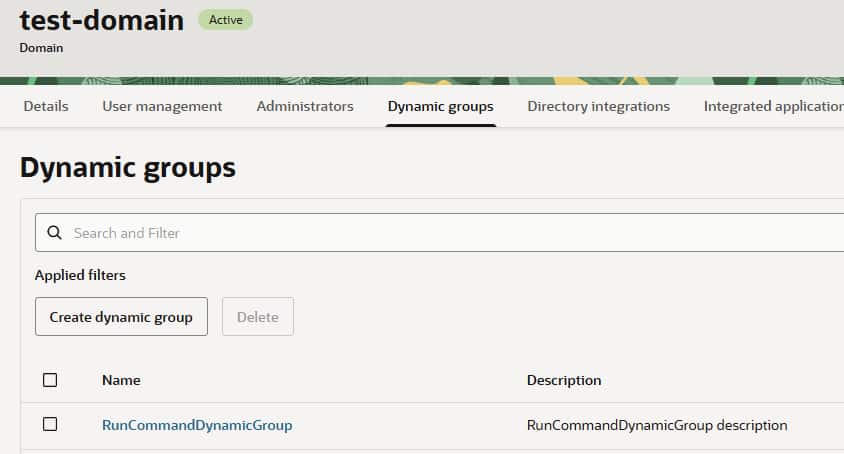The width and height of the screenshot is (844, 454).
Task: Click the Description column header
Action: [564, 380]
